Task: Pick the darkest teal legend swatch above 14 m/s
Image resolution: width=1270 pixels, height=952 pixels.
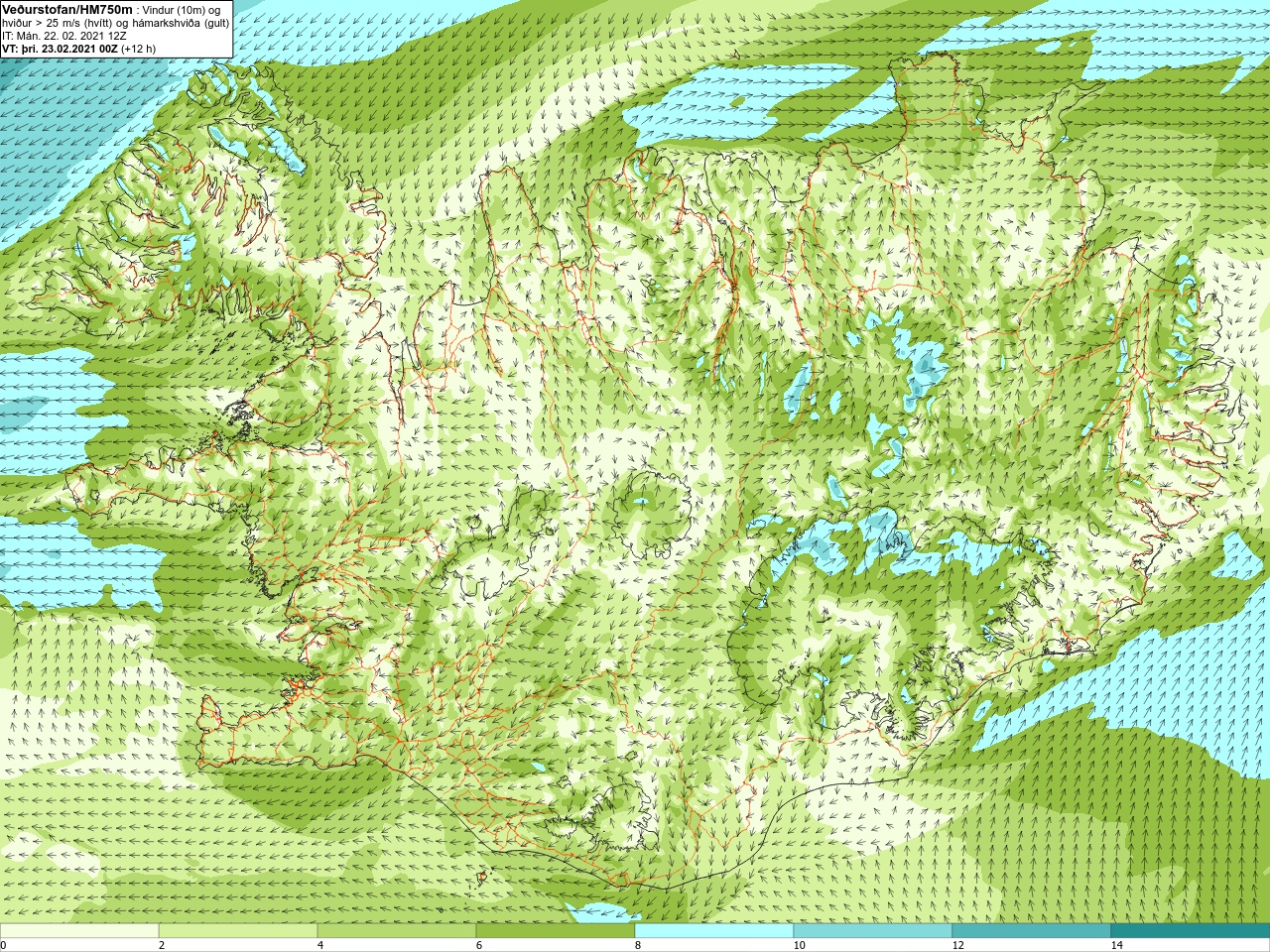Action: (1191, 931)
